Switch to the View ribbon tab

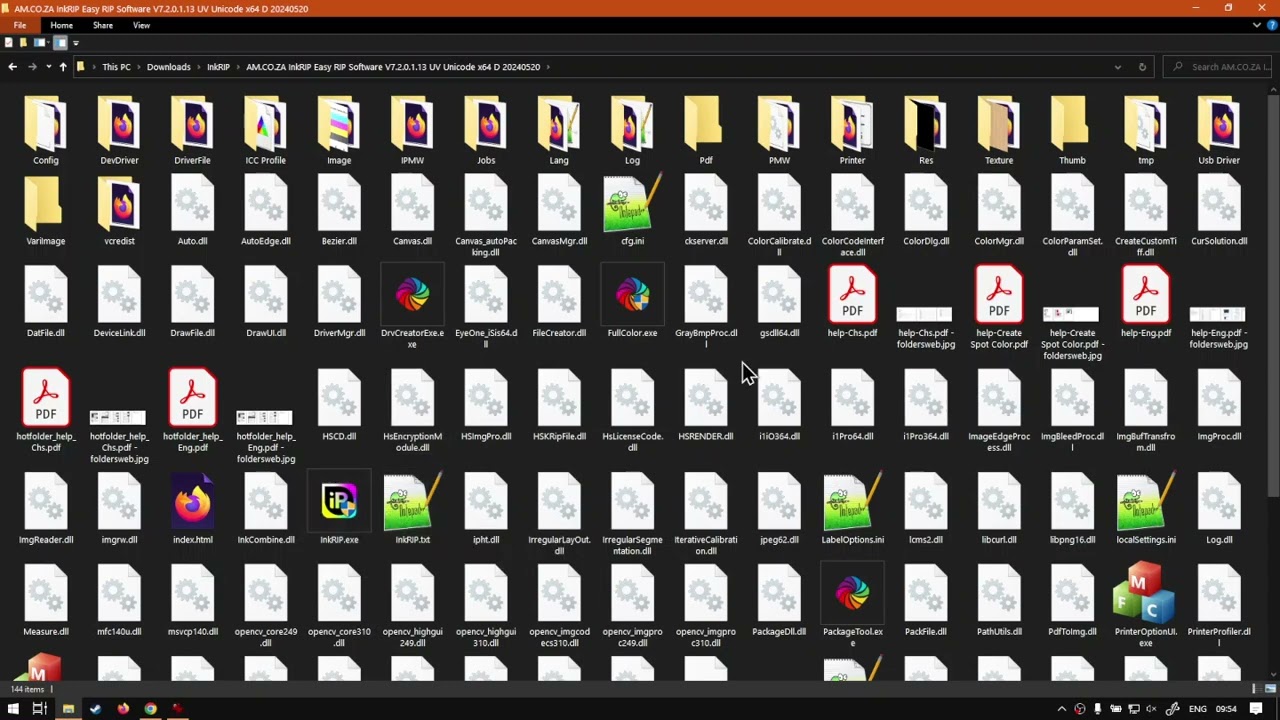tap(141, 25)
